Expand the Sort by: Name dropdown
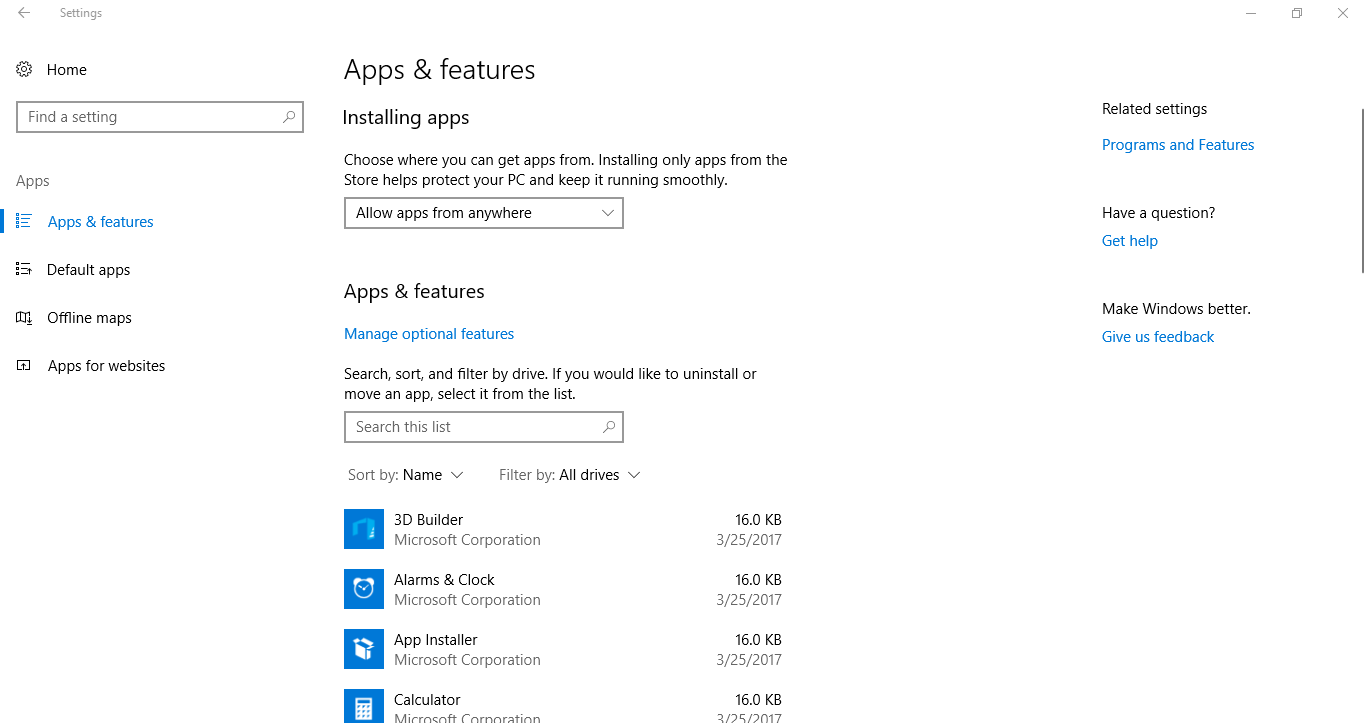1366x723 pixels. (x=406, y=475)
